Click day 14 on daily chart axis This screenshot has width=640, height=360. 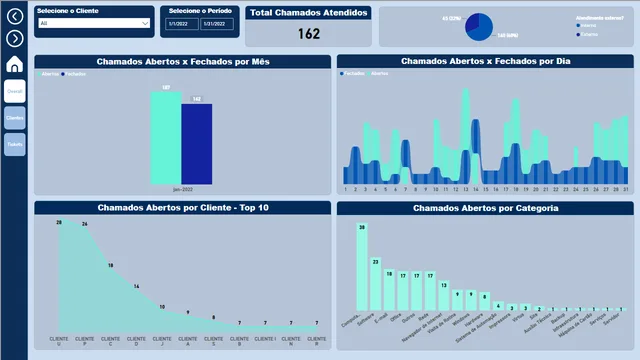(476, 190)
